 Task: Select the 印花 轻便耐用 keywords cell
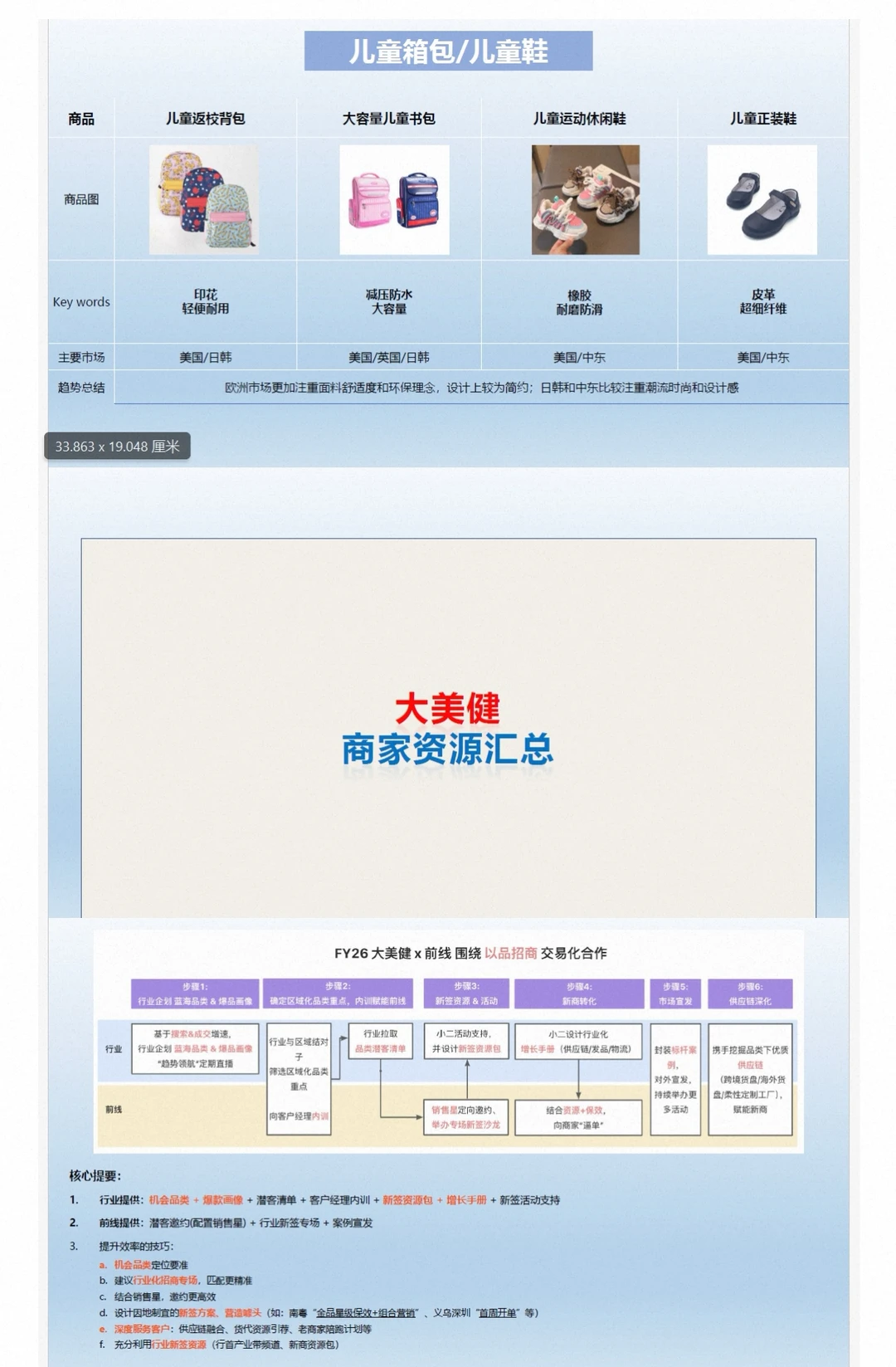[206, 301]
